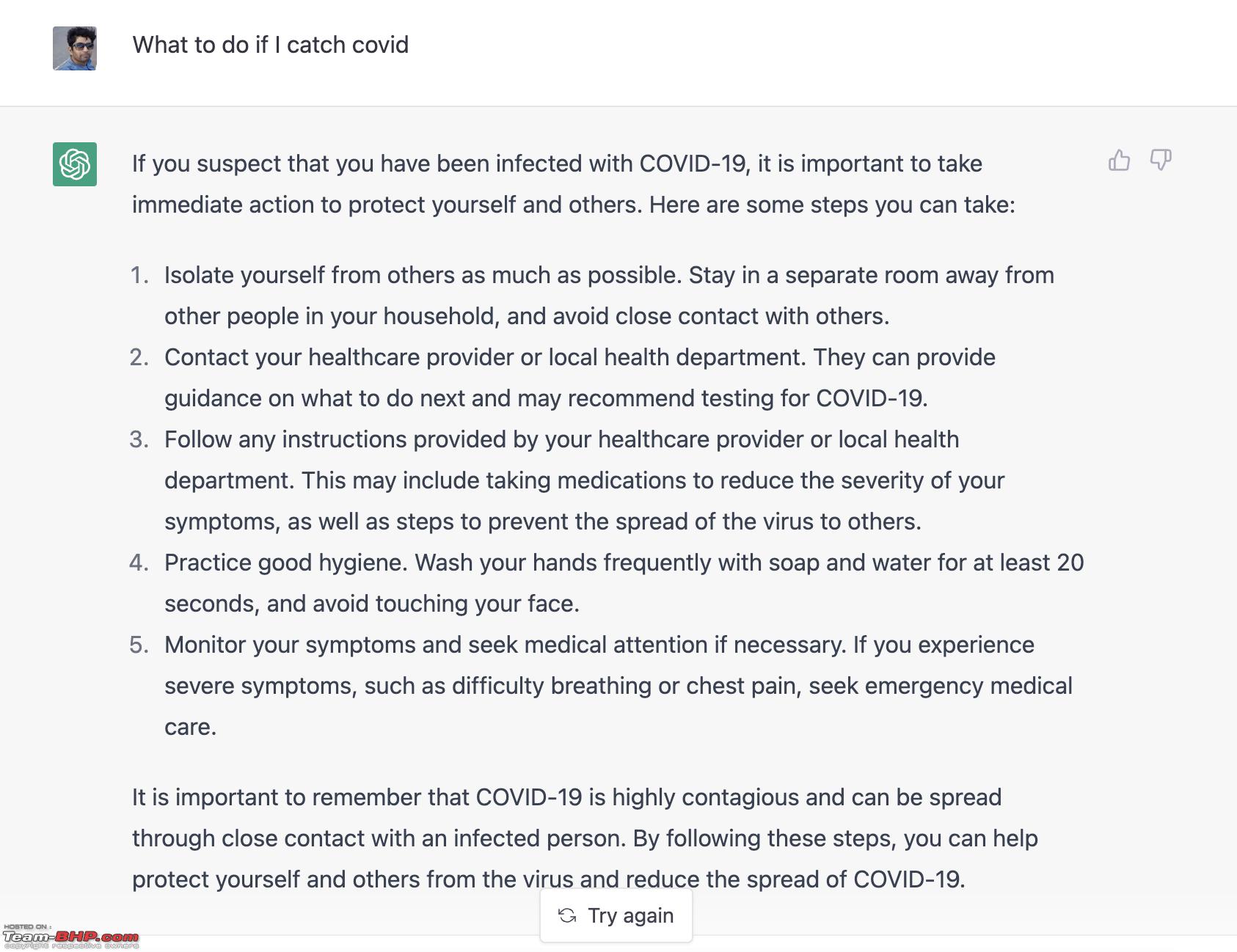Click the "Contact your healthcare provider" list item
This screenshot has height=952, width=1237.
[580, 378]
